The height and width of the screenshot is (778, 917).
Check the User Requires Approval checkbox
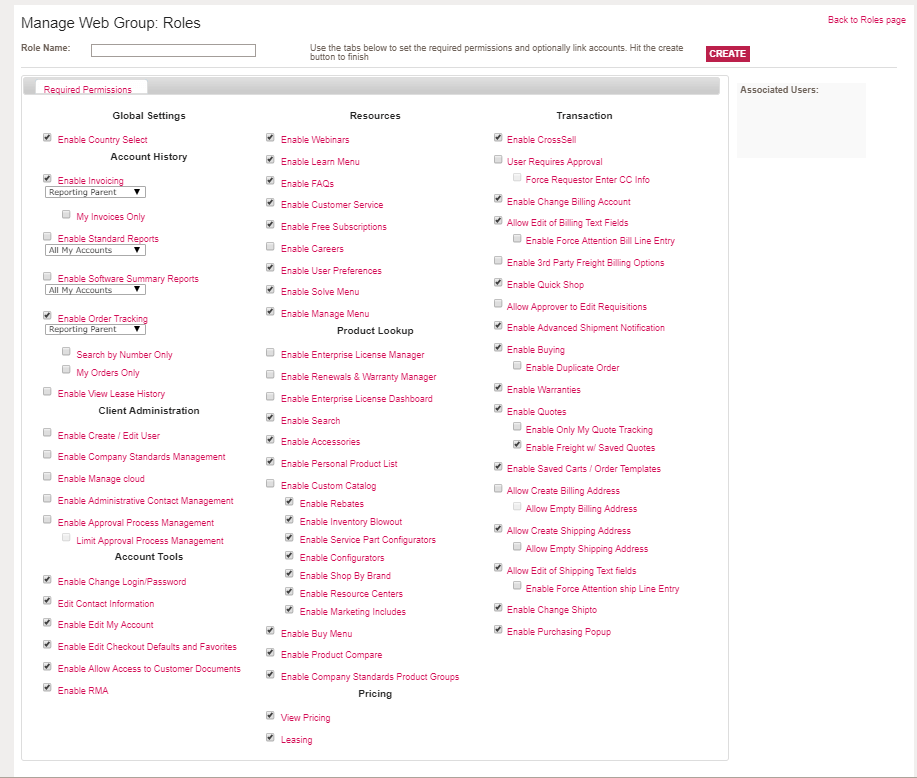click(x=498, y=160)
